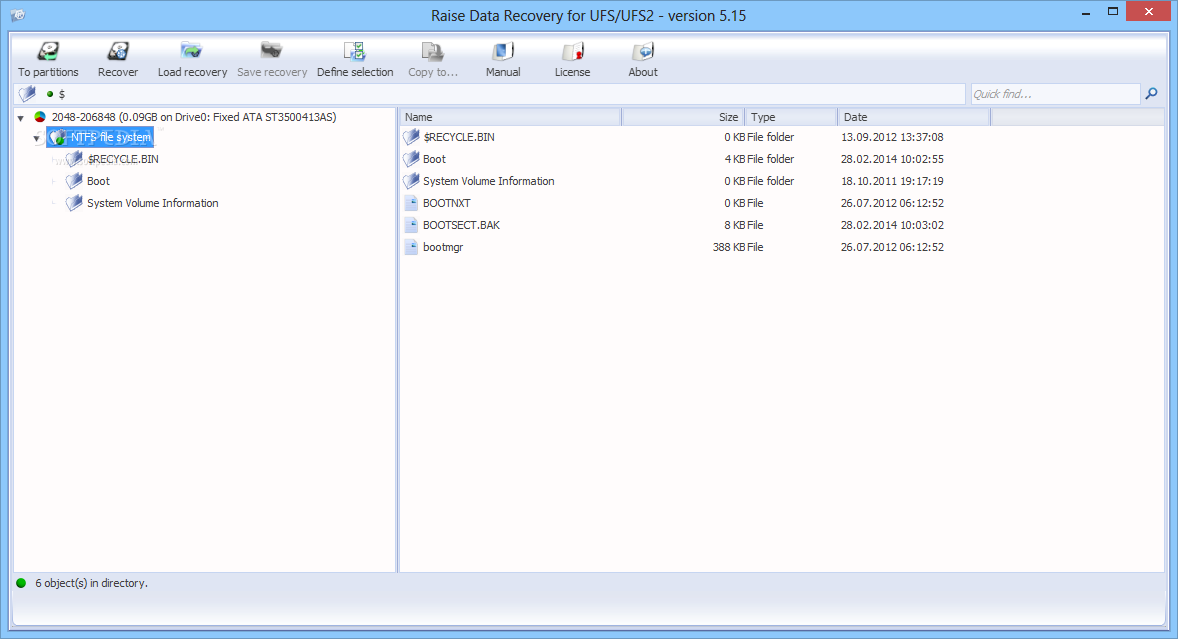Click System Volume Information icon in file list
This screenshot has height=639, width=1178.
pyautogui.click(x=411, y=181)
